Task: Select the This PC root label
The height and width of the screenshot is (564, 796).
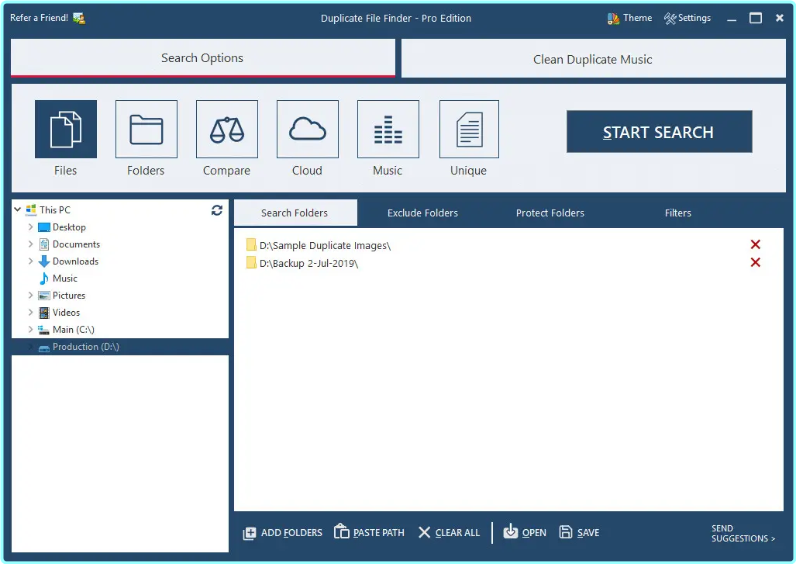Action: [55, 210]
